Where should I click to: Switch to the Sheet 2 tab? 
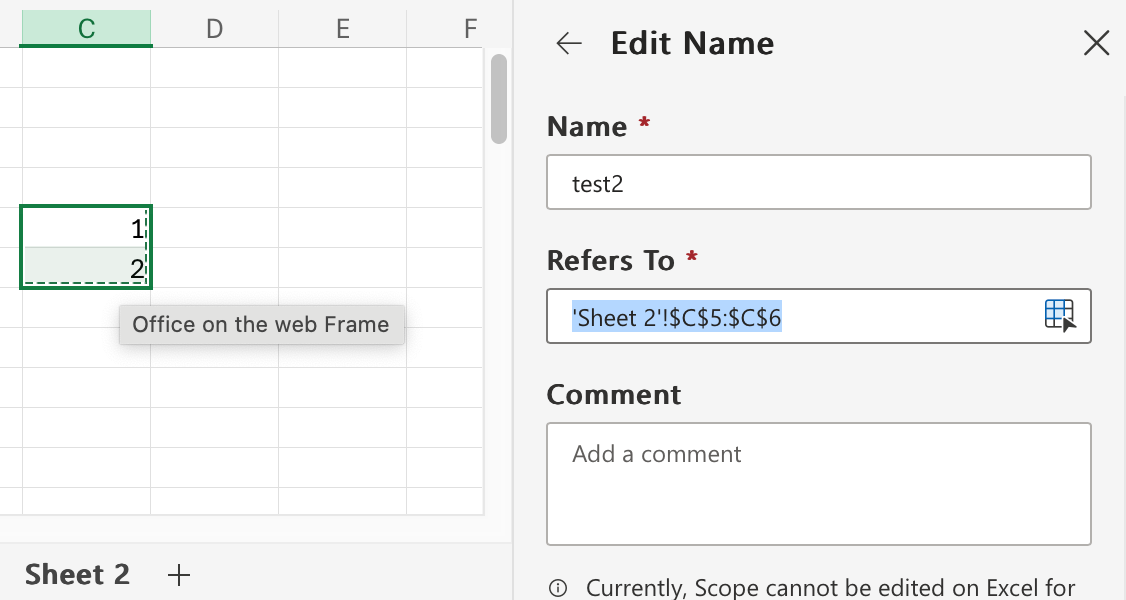click(78, 574)
